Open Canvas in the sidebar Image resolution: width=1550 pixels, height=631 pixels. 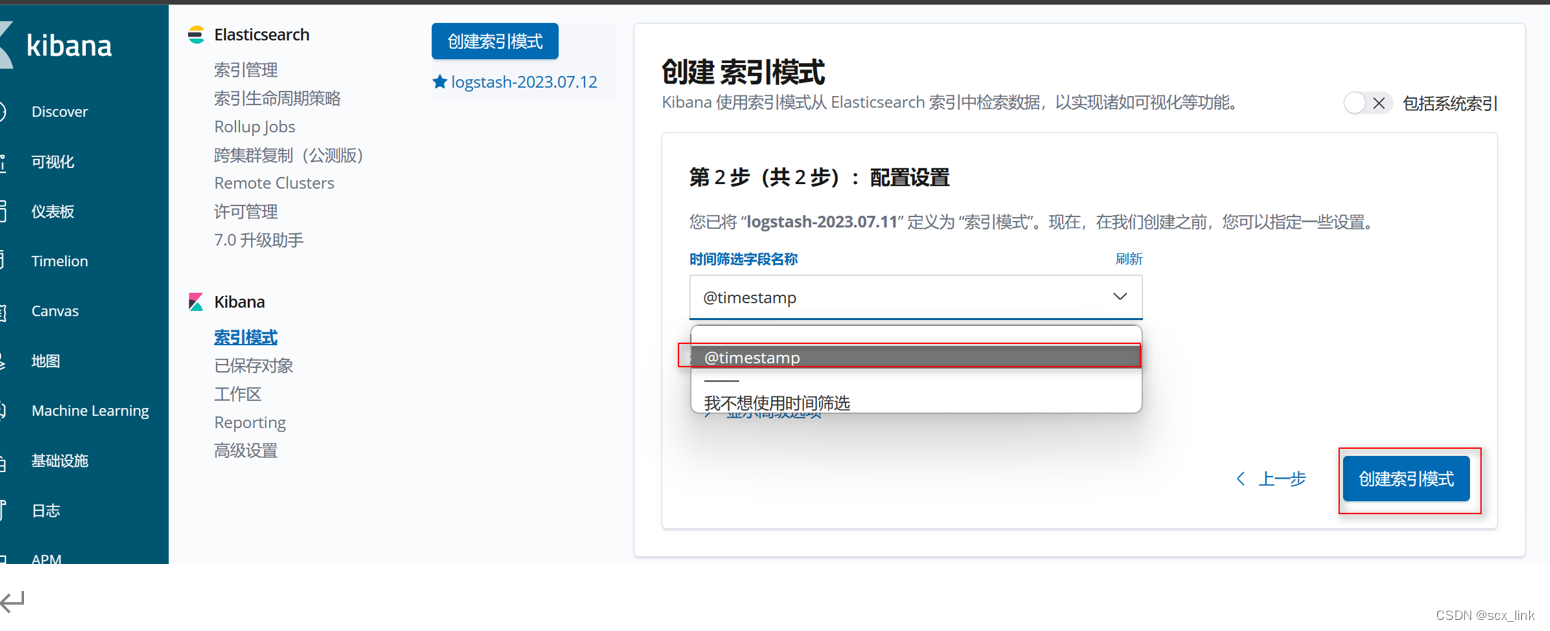tap(54, 311)
